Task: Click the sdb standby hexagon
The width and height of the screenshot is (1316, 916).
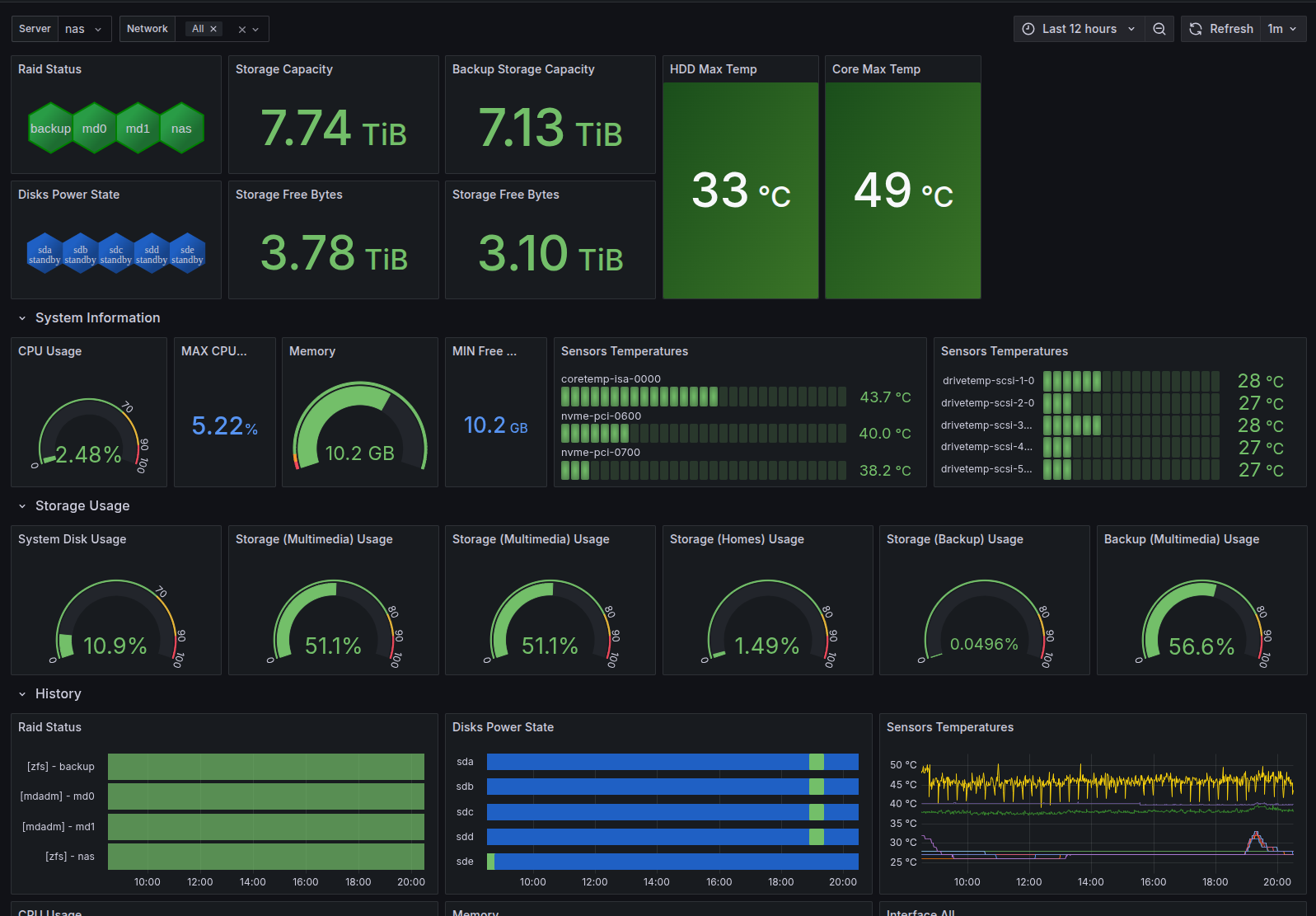Action: pyautogui.click(x=80, y=254)
